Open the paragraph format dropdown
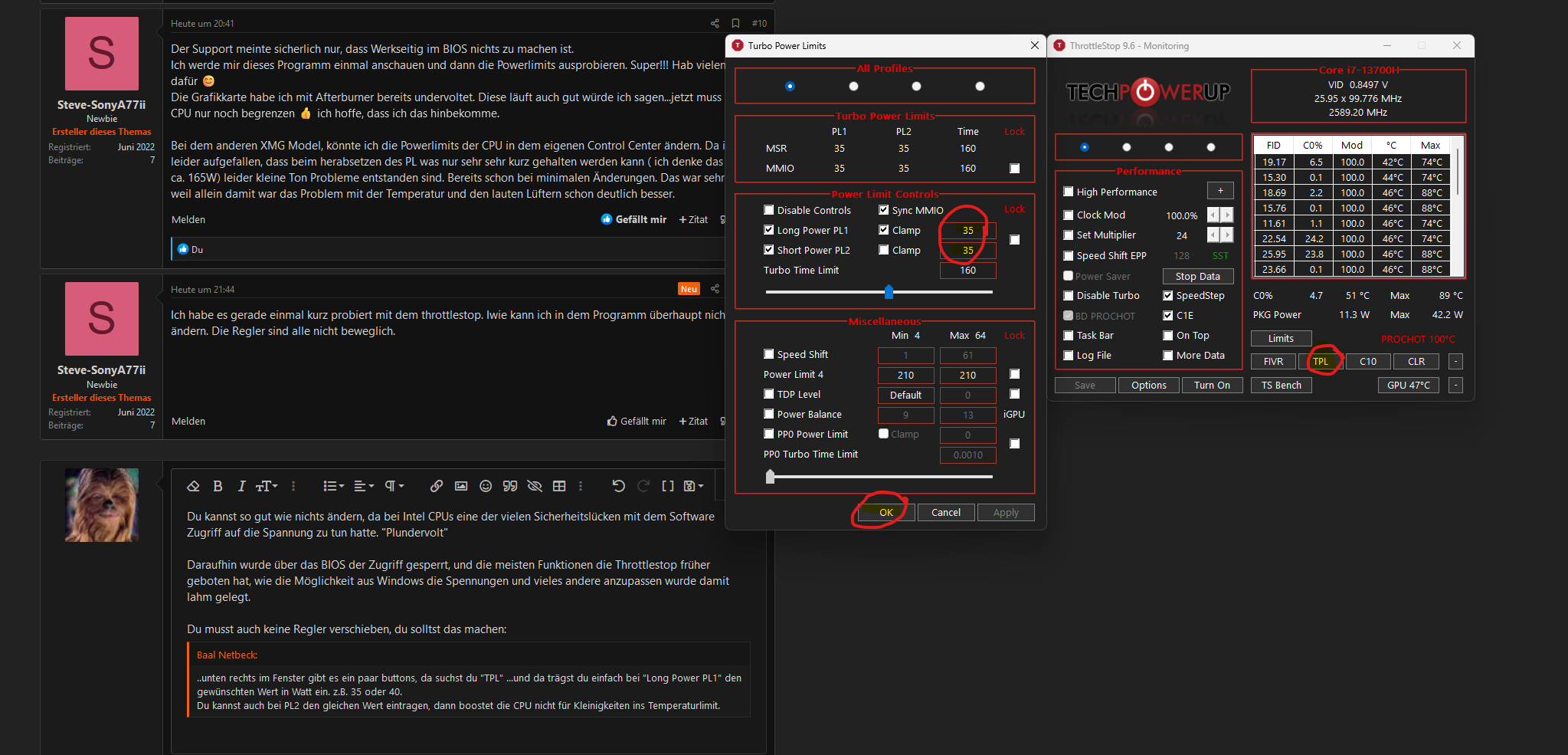This screenshot has width=1568, height=755. [x=394, y=486]
